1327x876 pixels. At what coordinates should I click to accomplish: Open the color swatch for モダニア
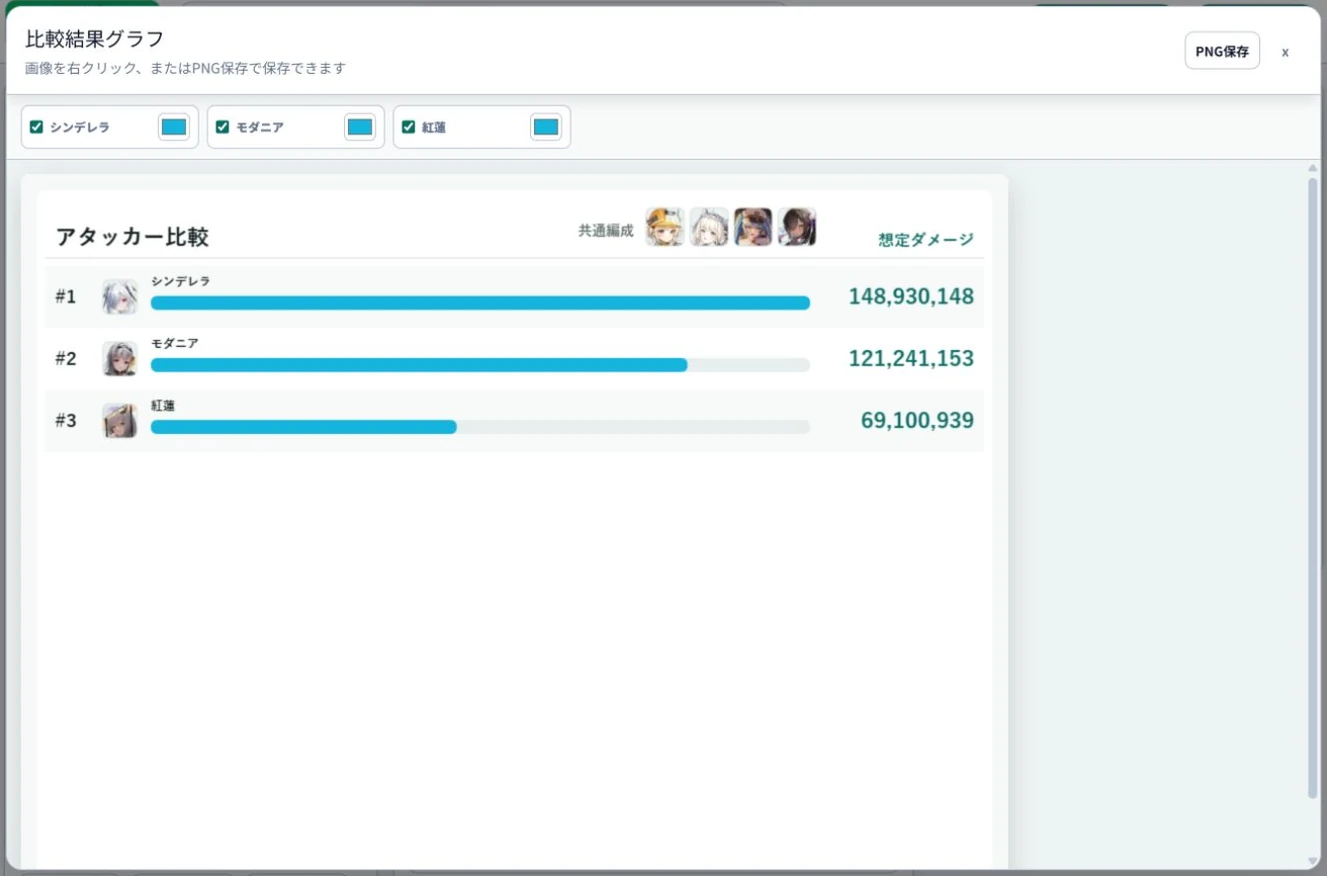pos(360,127)
